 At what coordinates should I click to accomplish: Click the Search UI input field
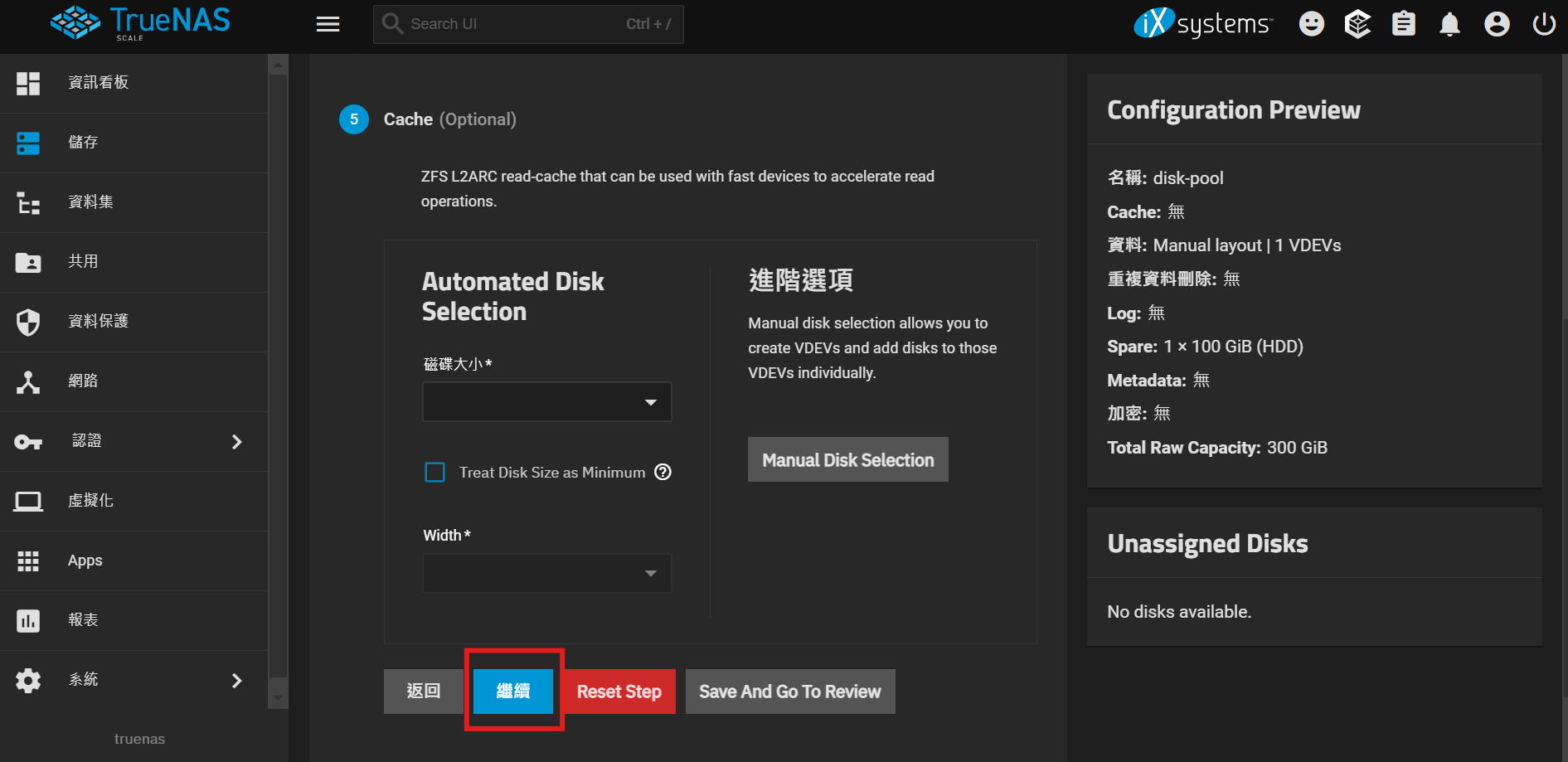tap(514, 24)
